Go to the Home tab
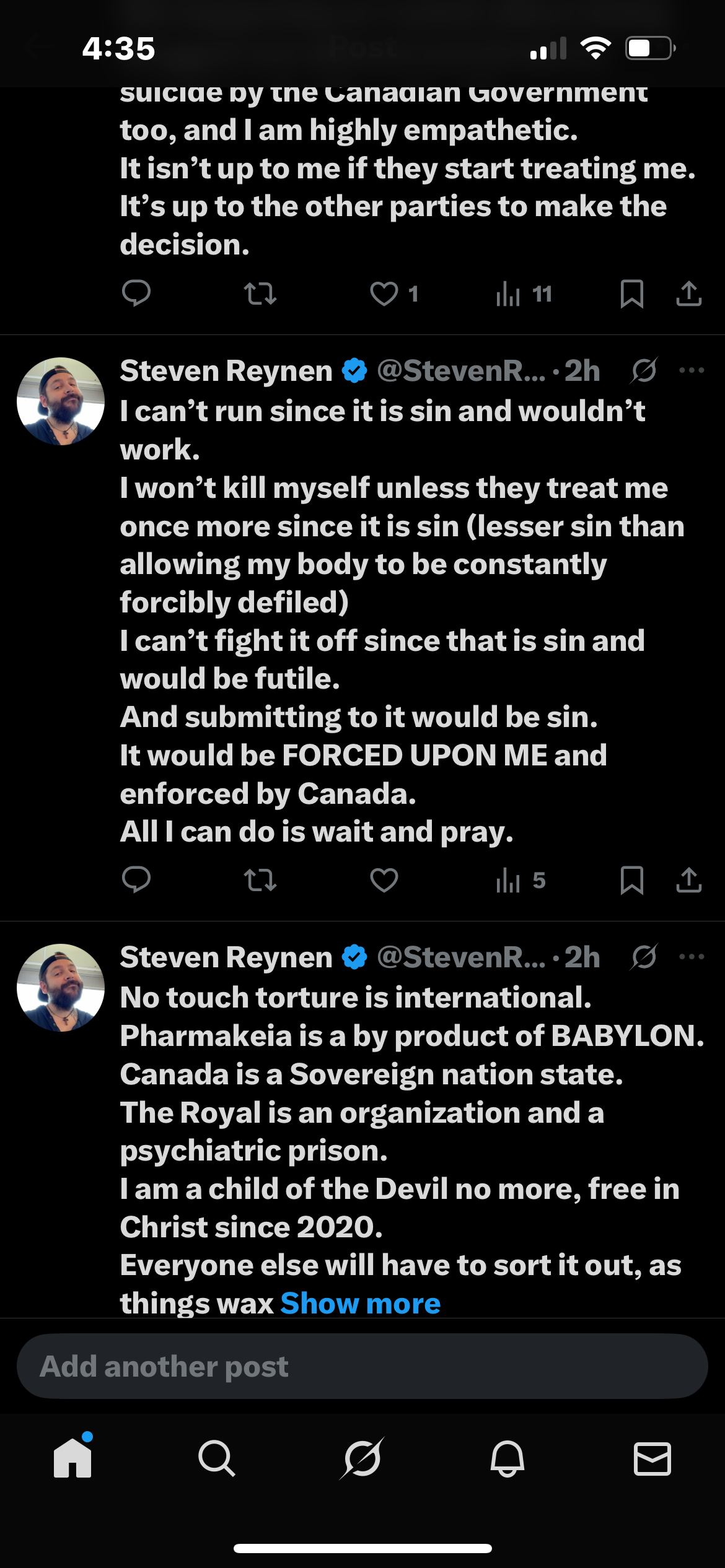 [x=72, y=1458]
